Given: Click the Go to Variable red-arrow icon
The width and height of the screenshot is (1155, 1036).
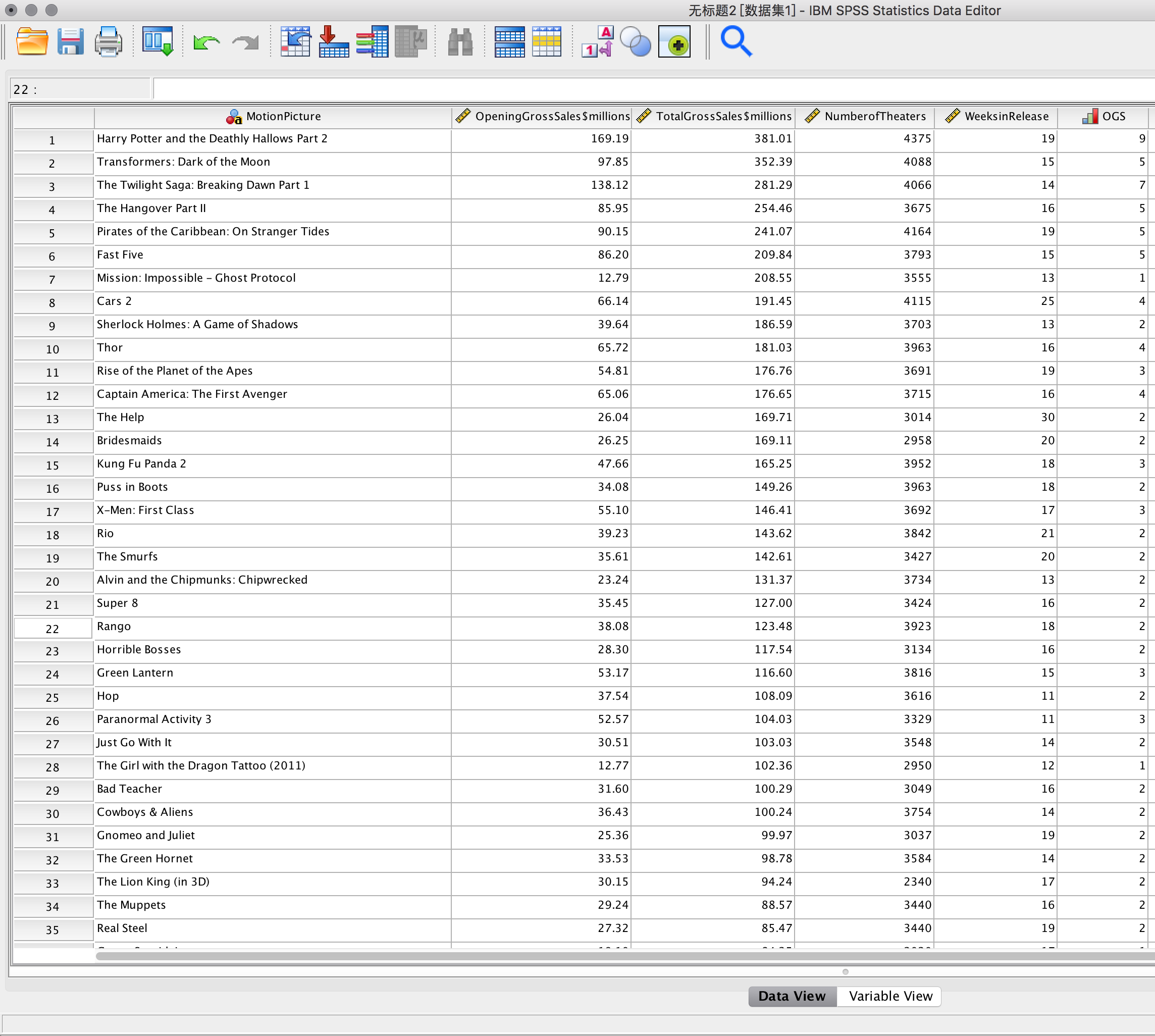Looking at the screenshot, I should (333, 41).
